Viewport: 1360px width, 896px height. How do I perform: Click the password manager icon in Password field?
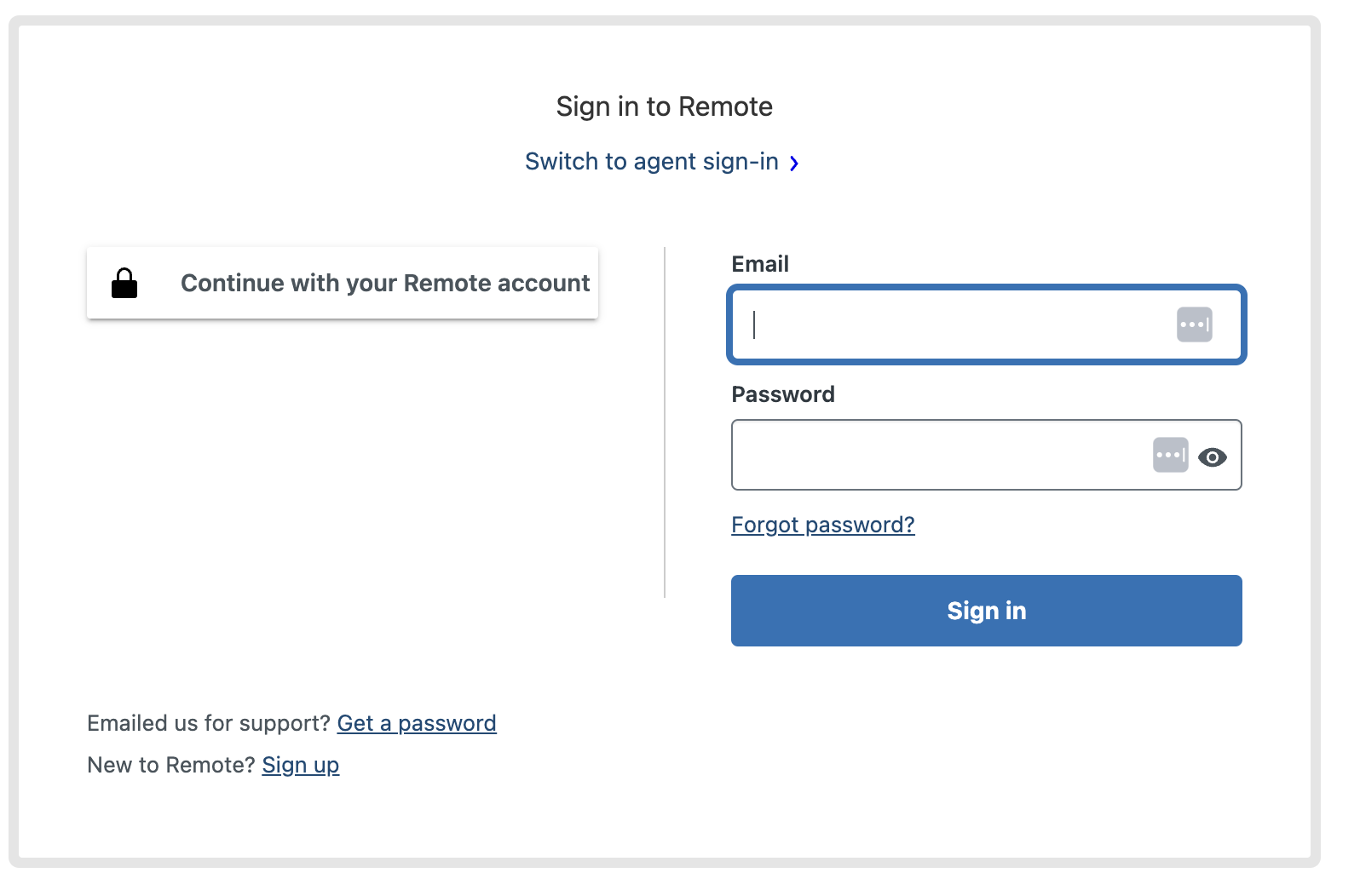coord(1172,457)
